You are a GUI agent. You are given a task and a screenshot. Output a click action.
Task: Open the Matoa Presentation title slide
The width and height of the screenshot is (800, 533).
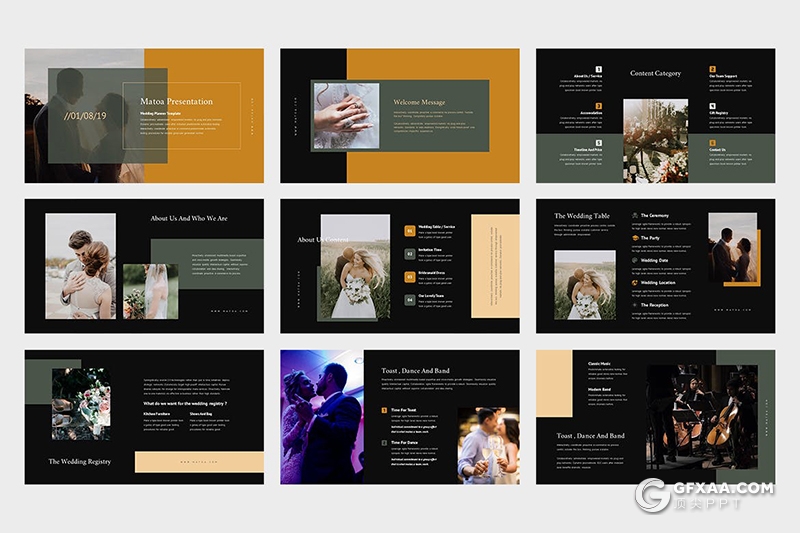(144, 115)
